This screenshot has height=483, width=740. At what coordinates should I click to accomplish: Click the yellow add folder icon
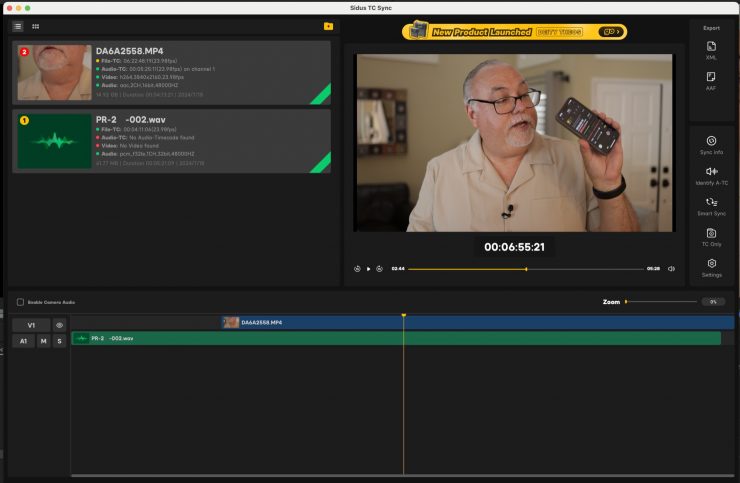328,26
